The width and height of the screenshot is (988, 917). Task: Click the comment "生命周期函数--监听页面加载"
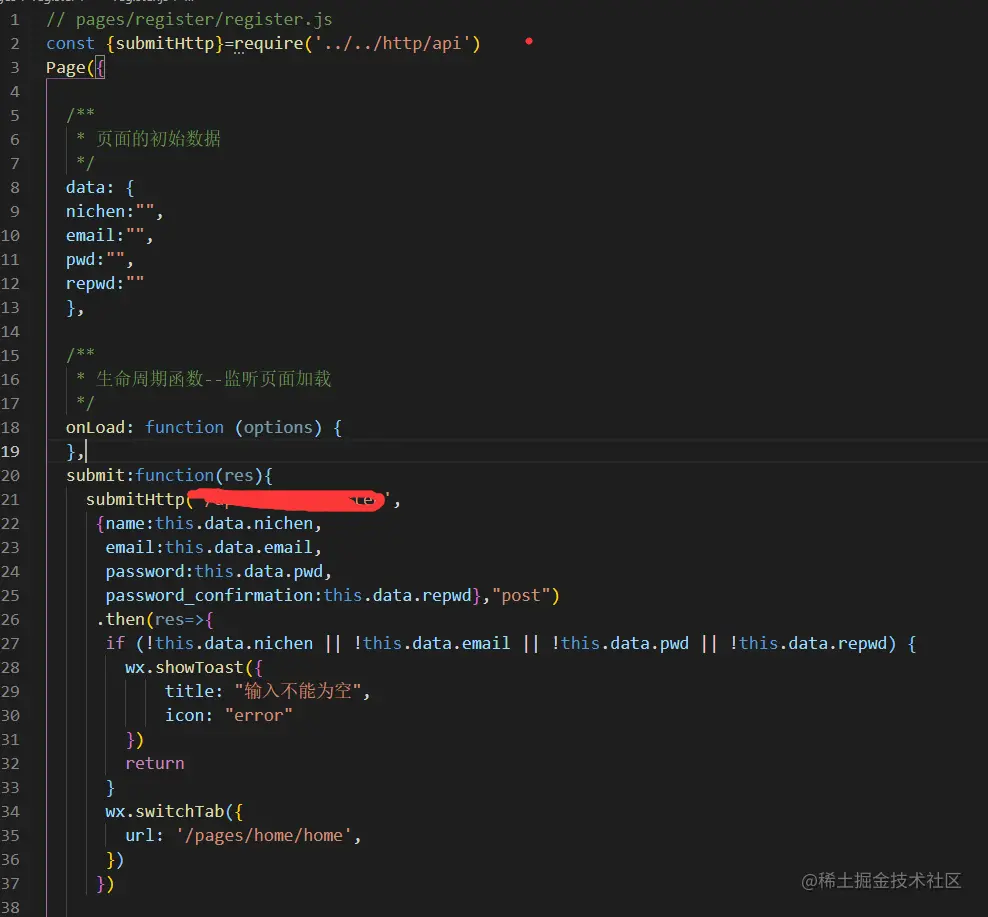click(x=213, y=379)
